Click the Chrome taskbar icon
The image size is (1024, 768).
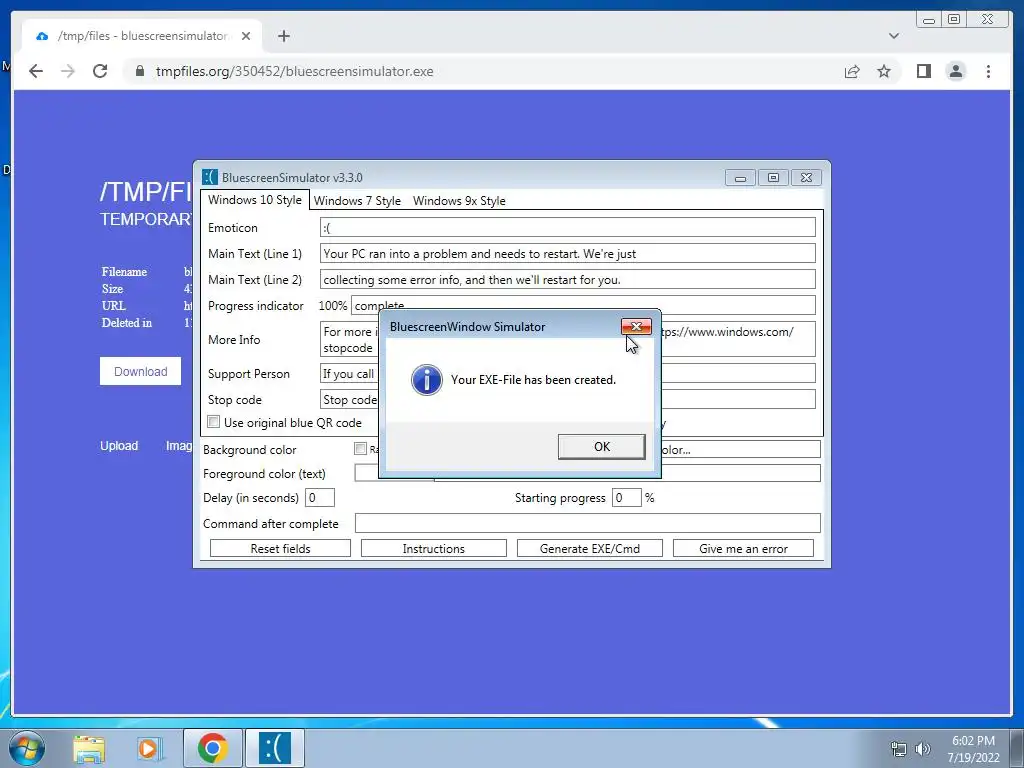coord(213,748)
